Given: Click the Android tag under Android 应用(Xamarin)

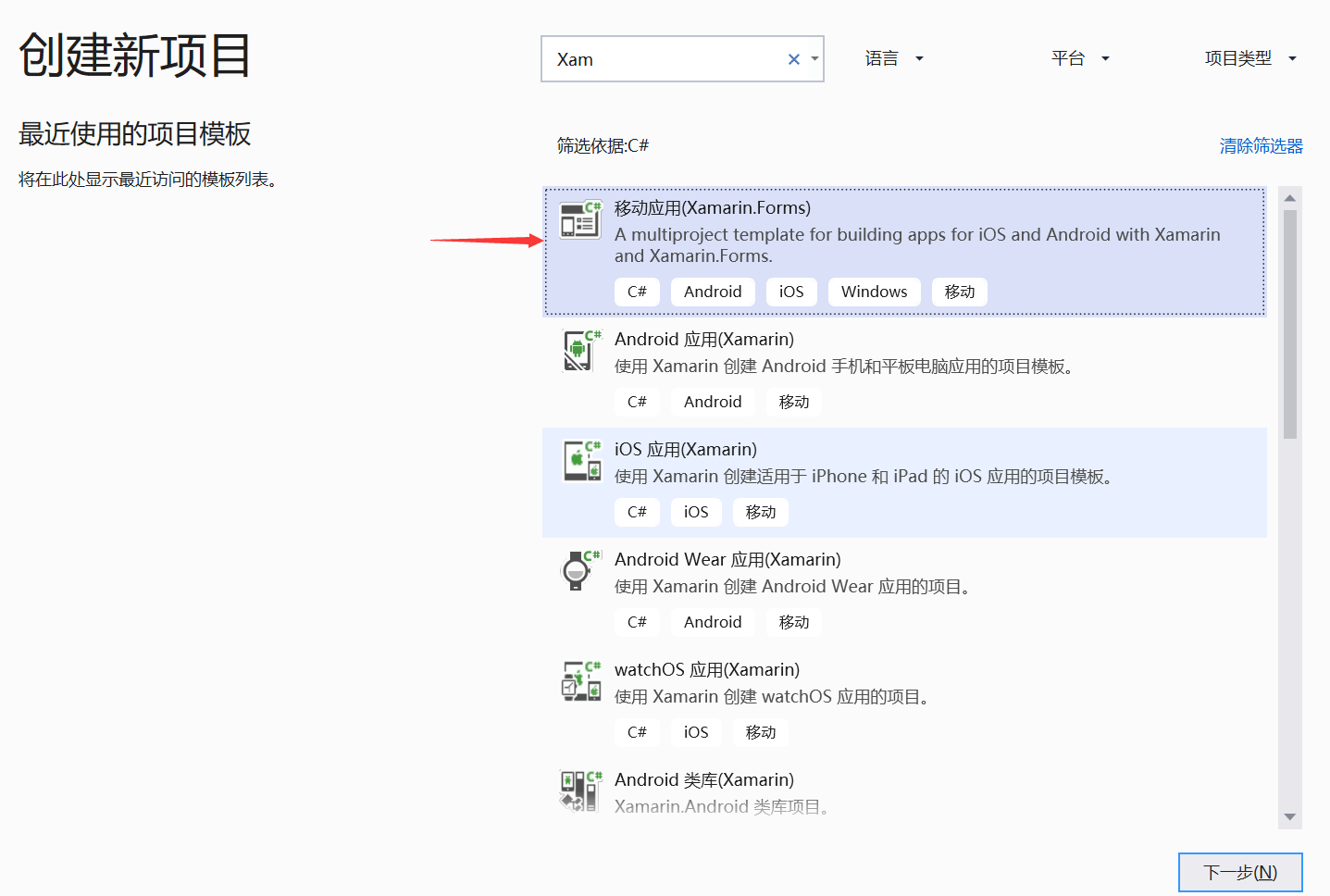Looking at the screenshot, I should pos(713,402).
